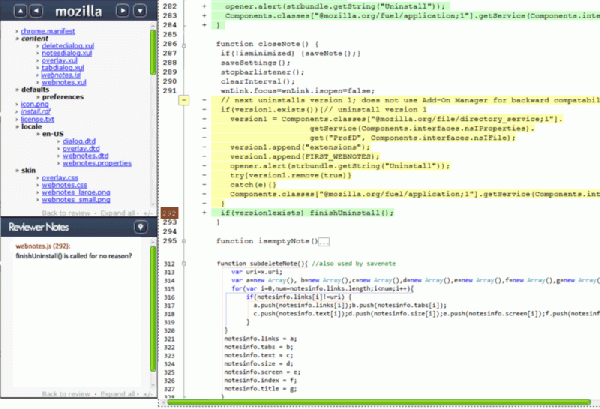Viewport: 600px width, 409px height.
Task: Click the webnotes.js (292) note link
Action: point(43,246)
